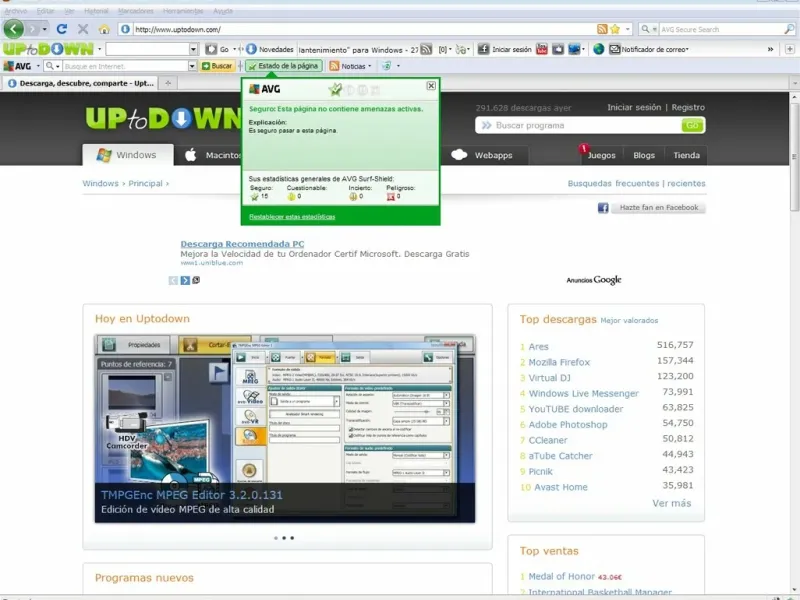Subscribe via the RSS icon in address bar
This screenshot has height=600, width=800.
point(602,29)
